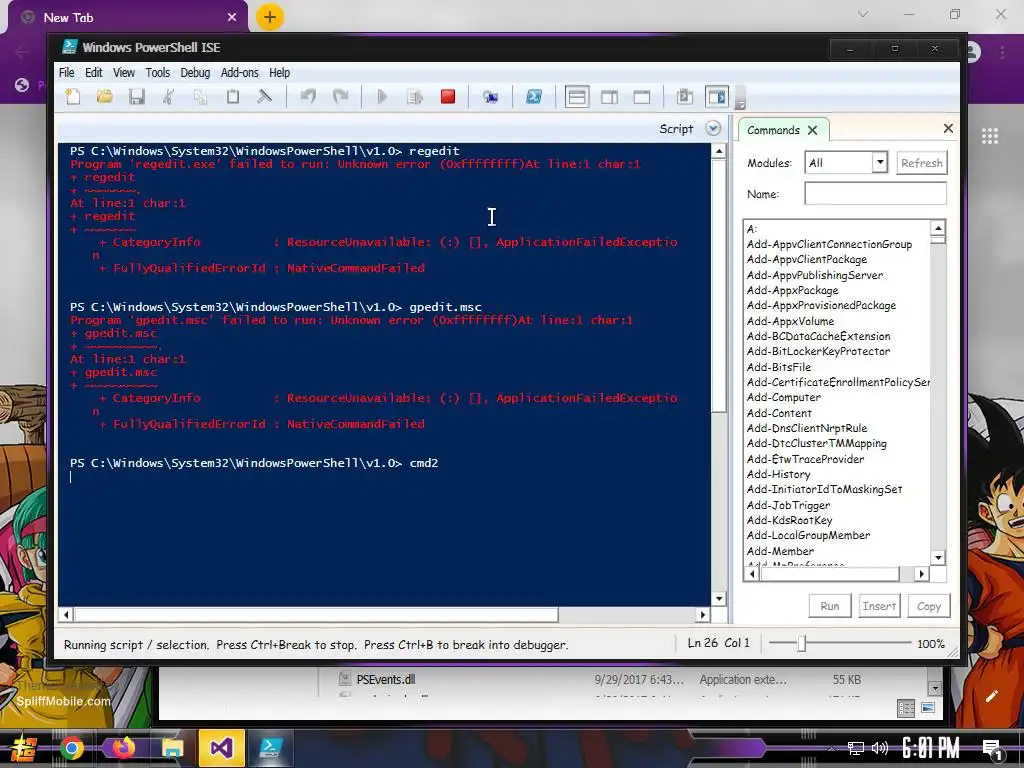
Task: Select the Commands add-on tab
Action: [x=773, y=130]
